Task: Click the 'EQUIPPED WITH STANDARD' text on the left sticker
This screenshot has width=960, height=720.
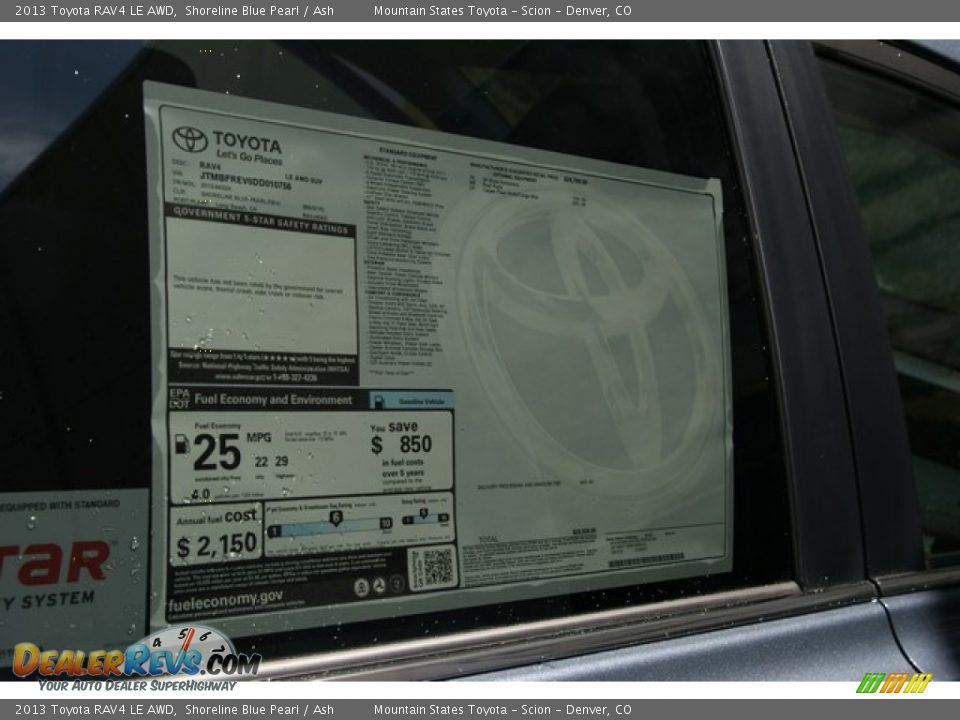Action: [60, 505]
